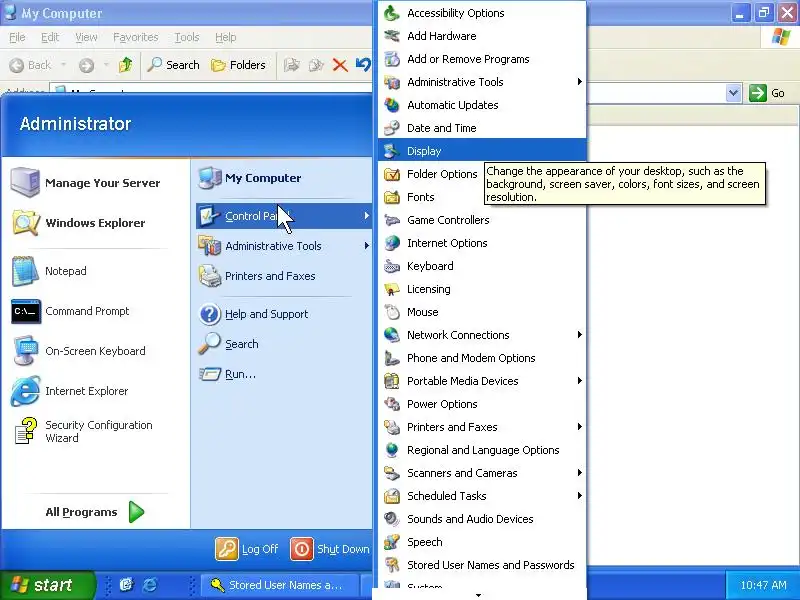
Task: Click the Start button on the taskbar
Action: [x=47, y=585]
